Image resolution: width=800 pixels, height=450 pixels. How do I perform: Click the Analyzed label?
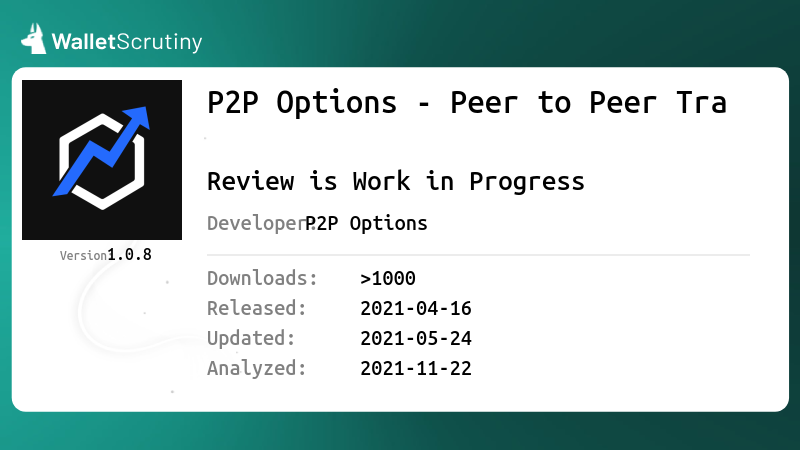257,368
